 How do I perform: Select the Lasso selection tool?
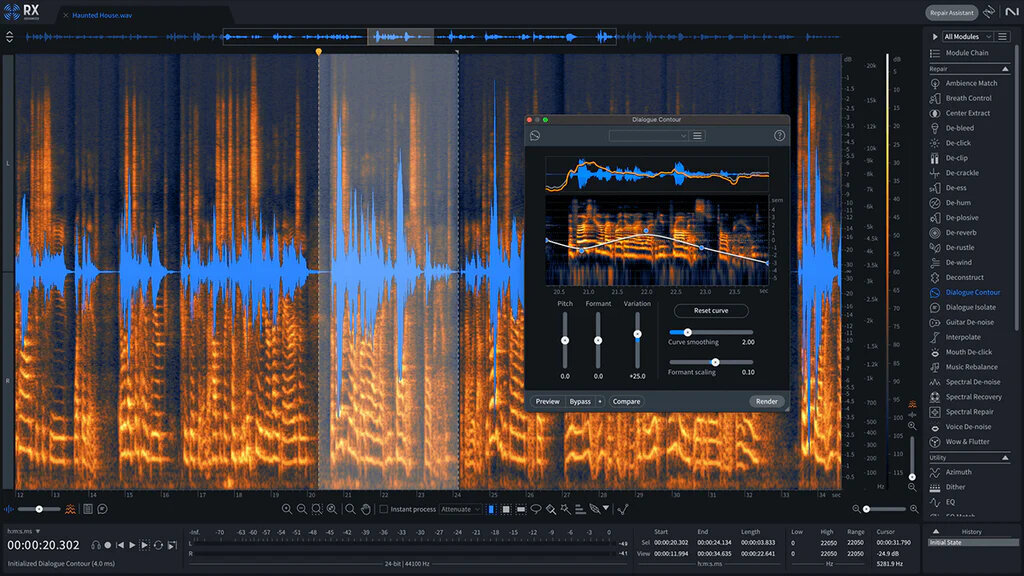535,507
